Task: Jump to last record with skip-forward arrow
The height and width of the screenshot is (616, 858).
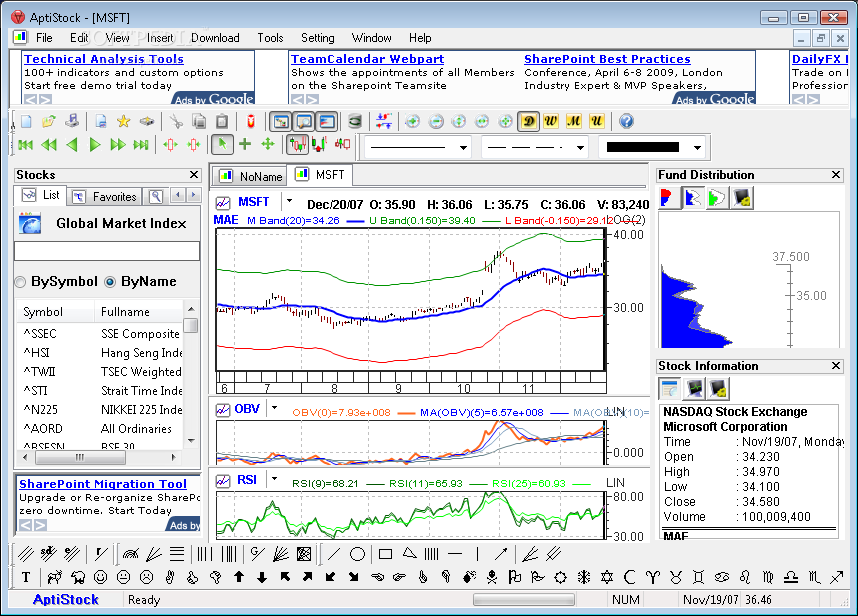Action: coord(141,144)
